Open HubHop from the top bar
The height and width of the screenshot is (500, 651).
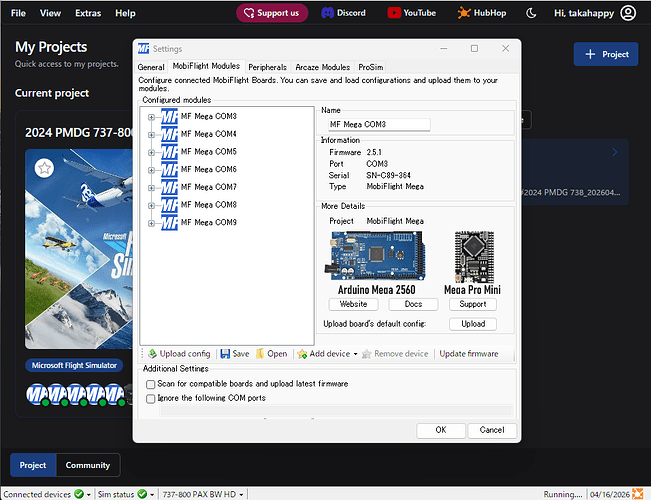[x=482, y=13]
